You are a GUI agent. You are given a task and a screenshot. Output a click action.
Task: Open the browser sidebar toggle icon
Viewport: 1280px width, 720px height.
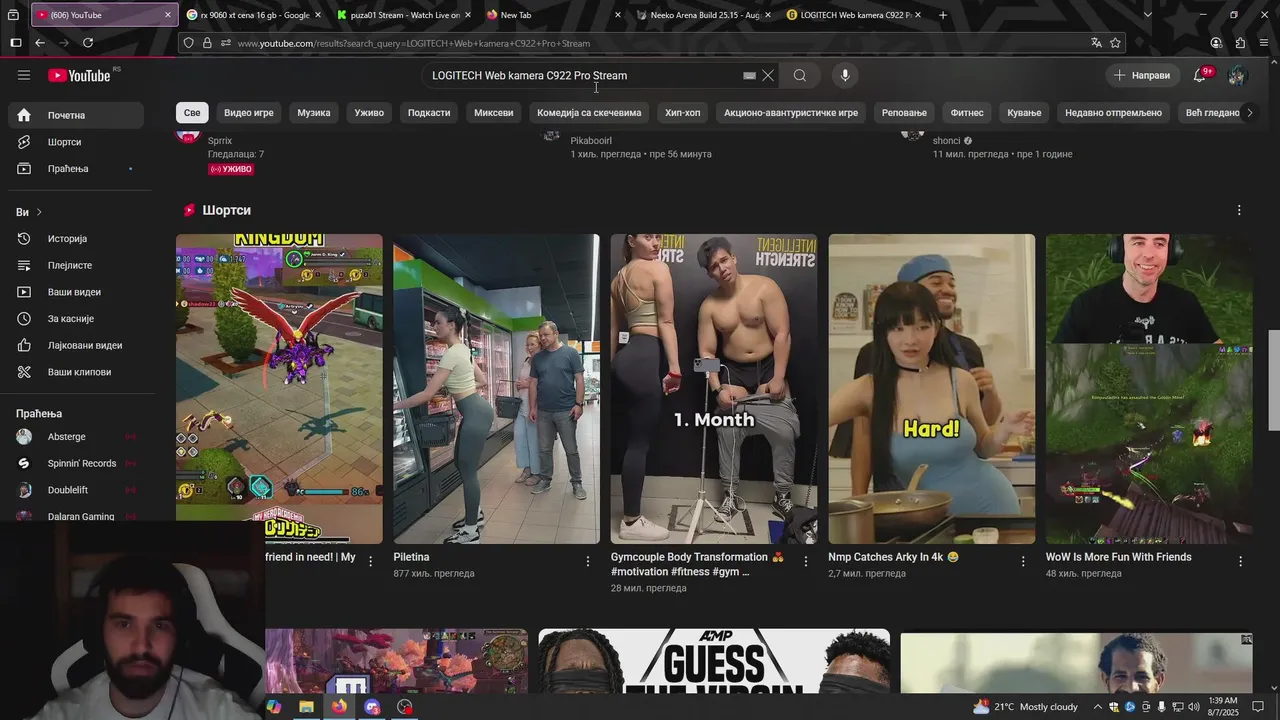(15, 43)
